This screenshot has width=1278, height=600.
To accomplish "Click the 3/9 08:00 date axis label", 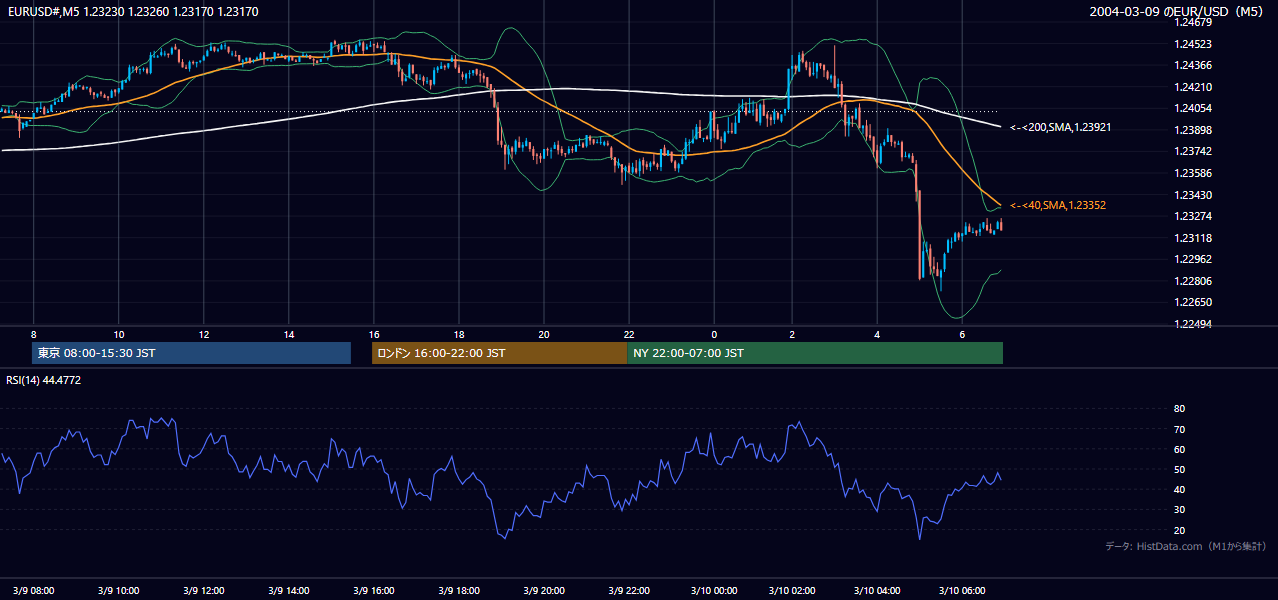I will point(34,590).
